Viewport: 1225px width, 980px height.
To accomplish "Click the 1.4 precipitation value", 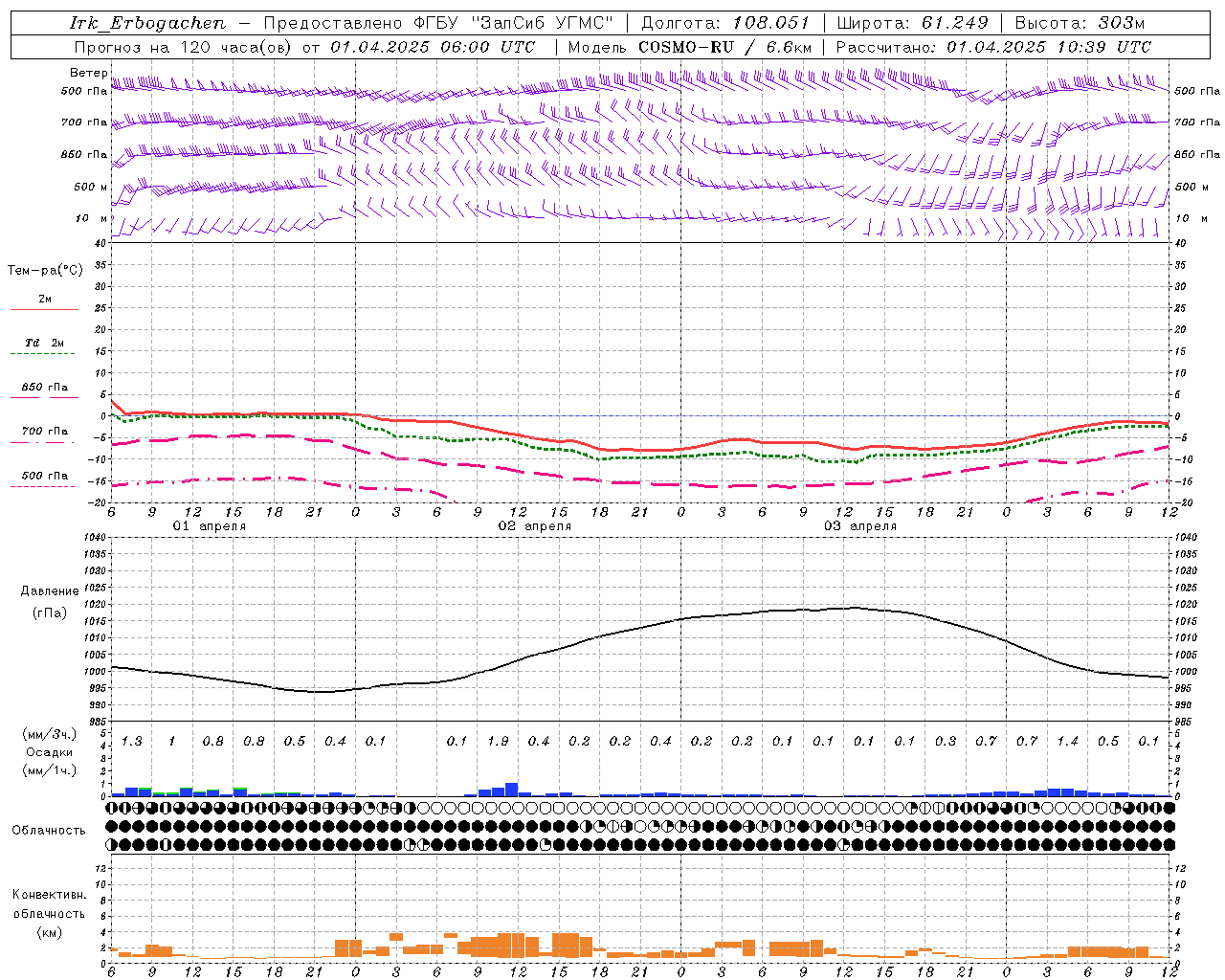I will 1067,742.
